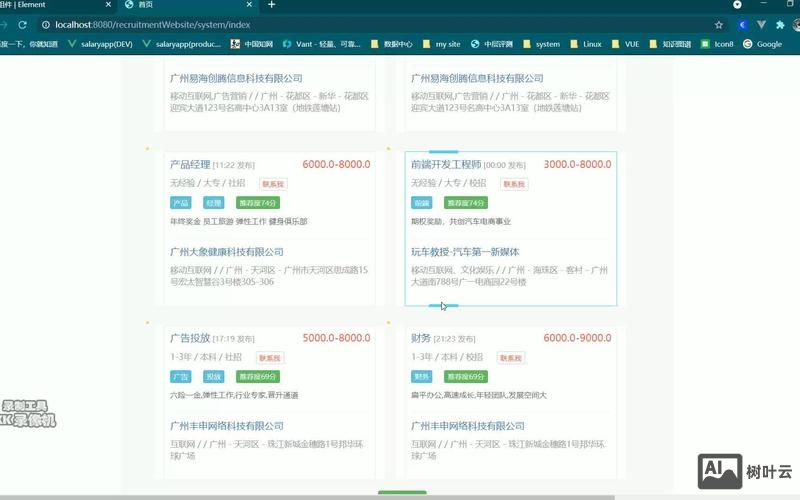800x500 pixels.
Task: Reload the page with the refresh icon
Action: 22,24
